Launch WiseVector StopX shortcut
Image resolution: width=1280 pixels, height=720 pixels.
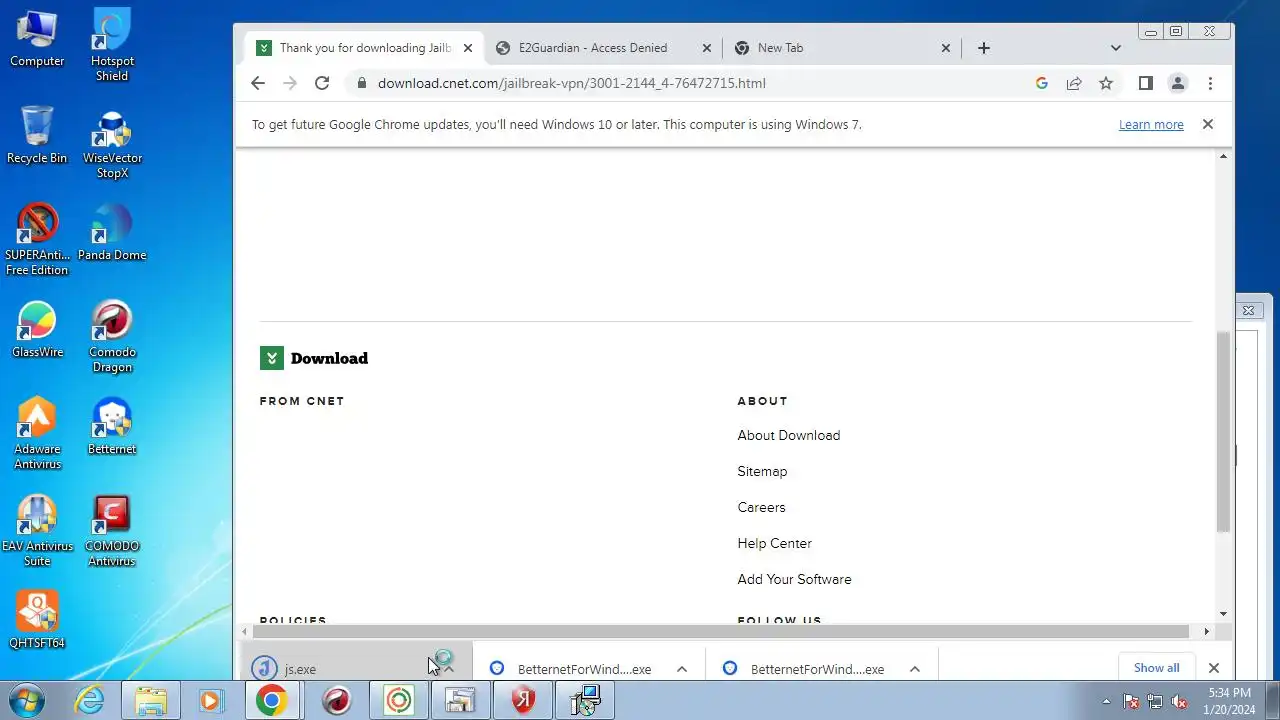[112, 143]
